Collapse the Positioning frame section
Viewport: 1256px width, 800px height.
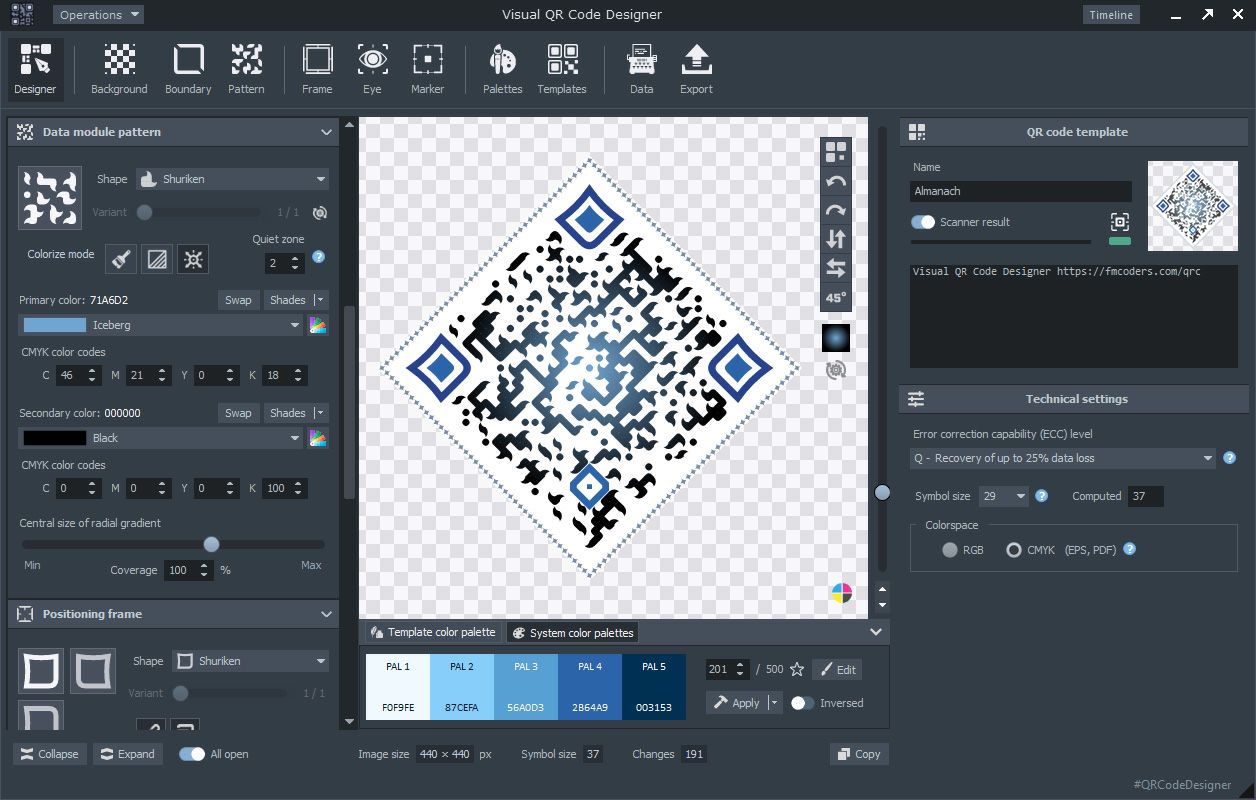[326, 614]
